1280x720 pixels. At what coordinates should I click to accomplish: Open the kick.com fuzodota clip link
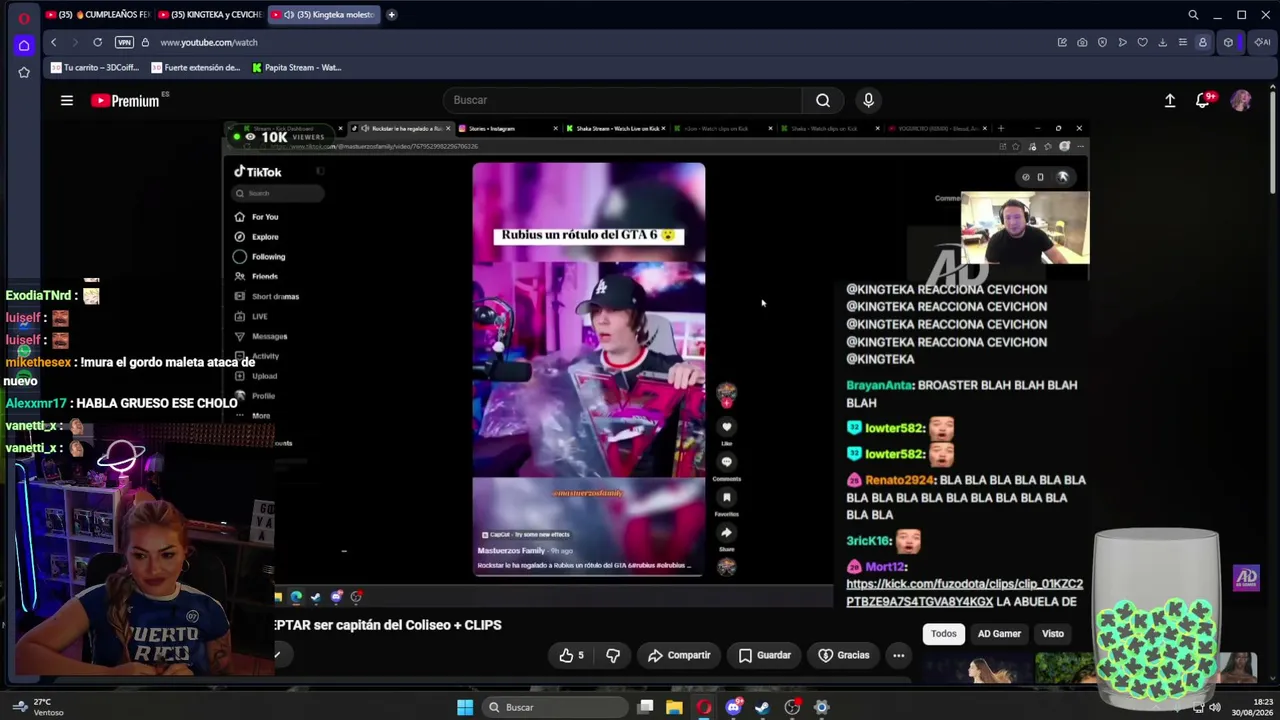point(964,592)
